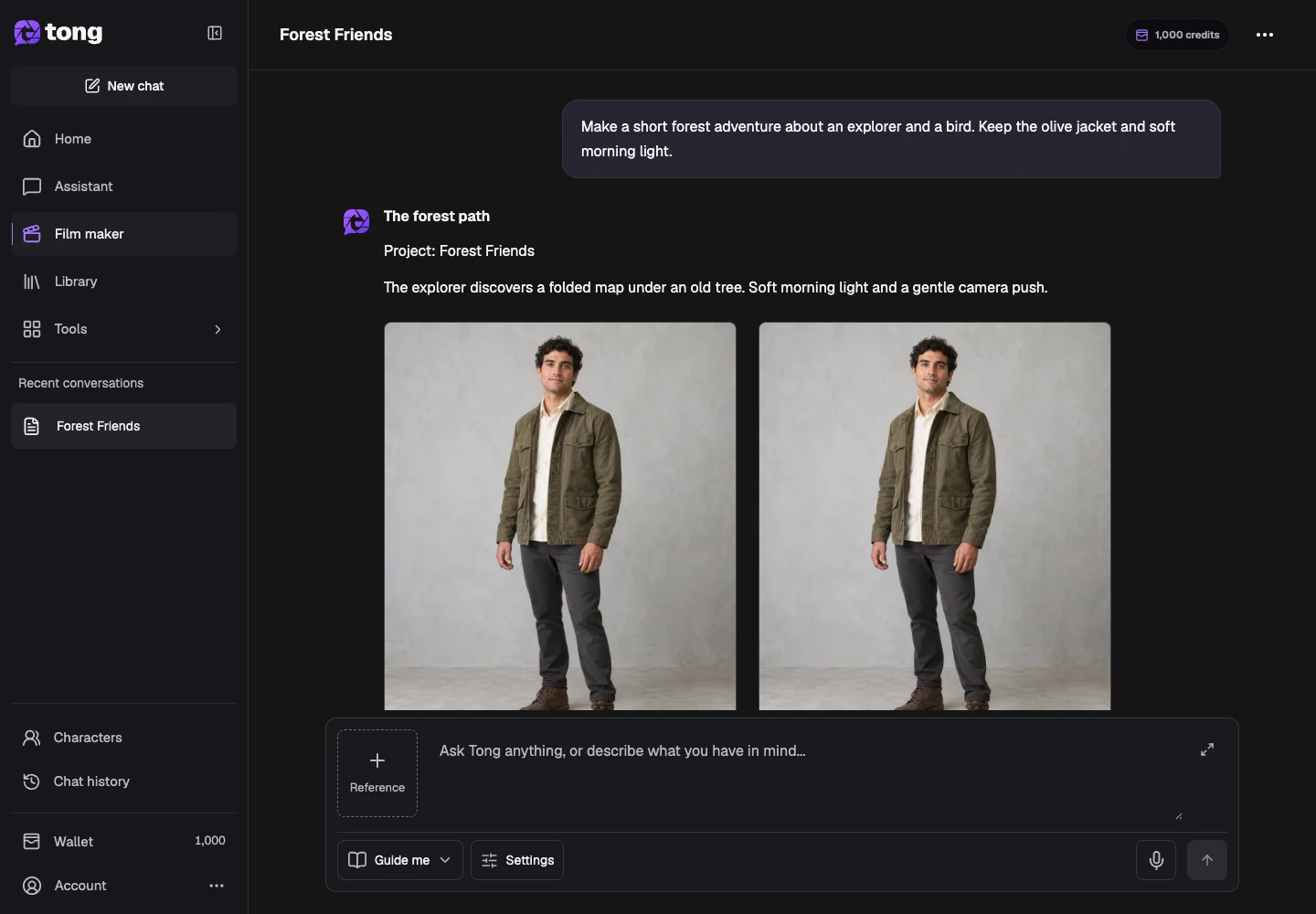This screenshot has width=1316, height=914.
Task: Expand the prompt box with the expand icon
Action: pyautogui.click(x=1207, y=749)
